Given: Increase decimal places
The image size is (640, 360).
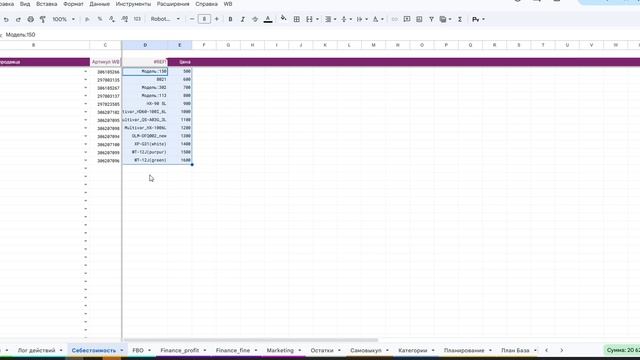Looking at the screenshot, I should (124, 19).
